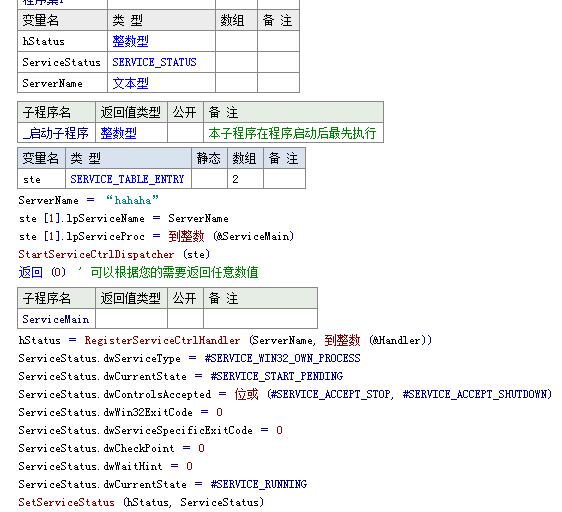Click the SetServiceStatus call line

tap(141, 502)
